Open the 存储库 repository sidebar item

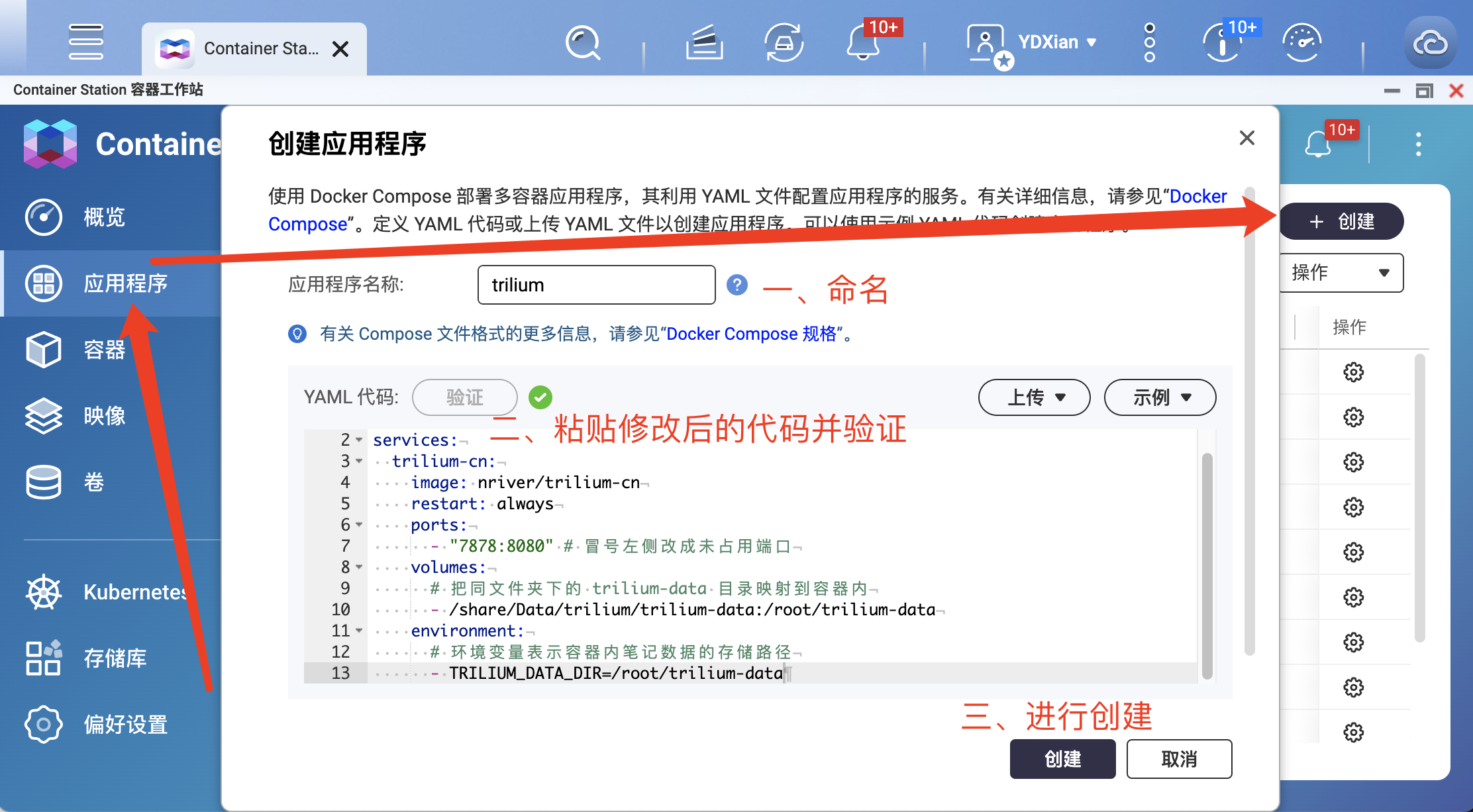[111, 658]
